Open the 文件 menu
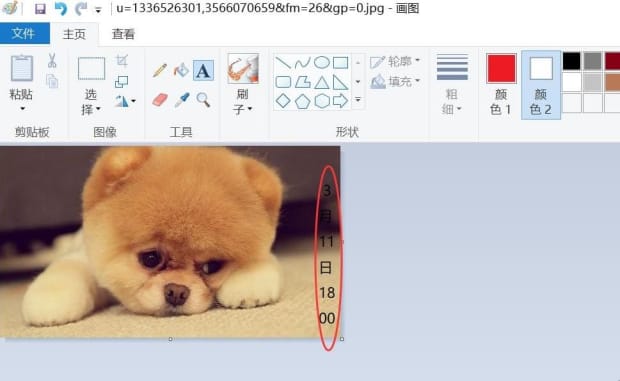This screenshot has height=381, width=620. (25, 34)
